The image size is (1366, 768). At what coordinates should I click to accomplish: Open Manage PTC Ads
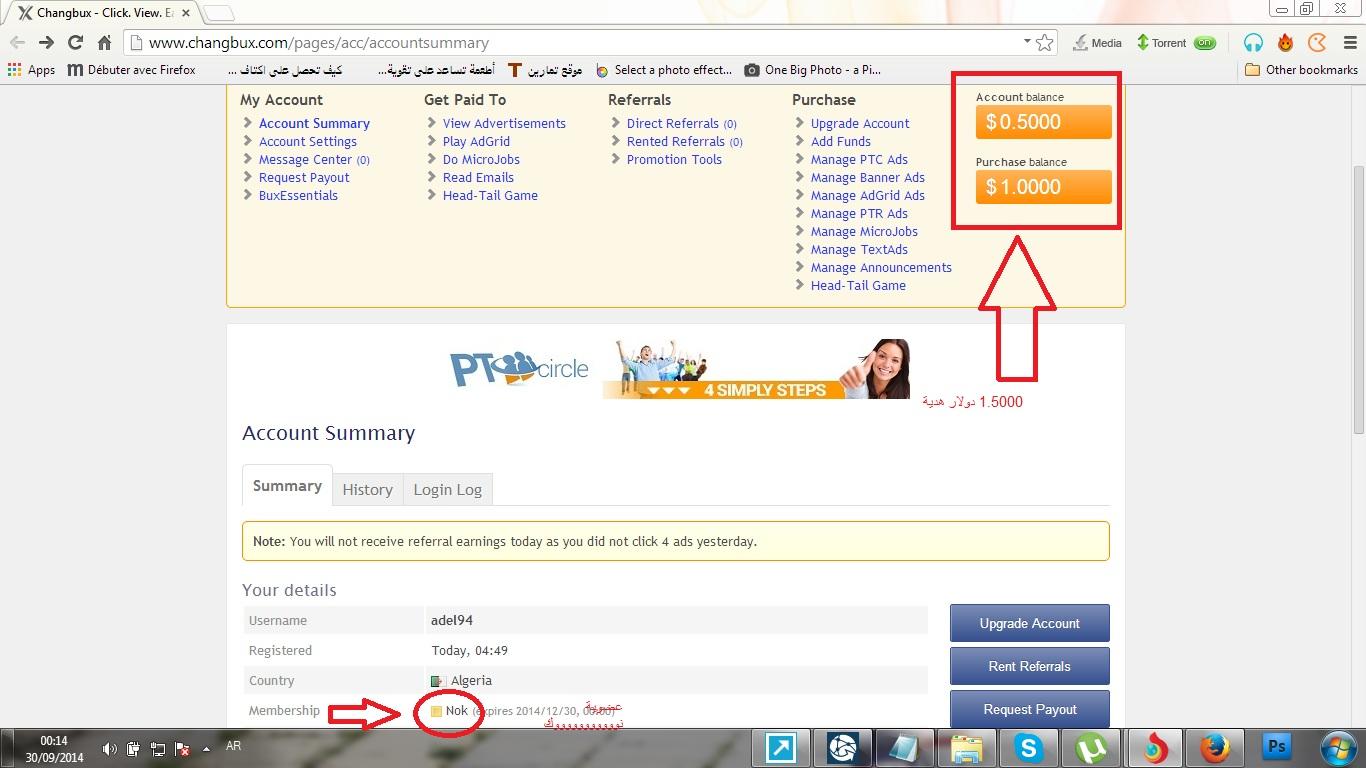click(x=859, y=159)
